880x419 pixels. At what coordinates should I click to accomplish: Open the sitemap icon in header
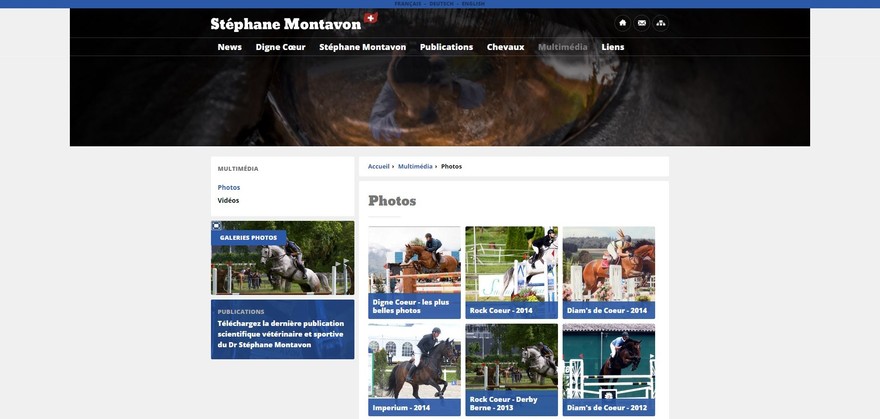661,23
